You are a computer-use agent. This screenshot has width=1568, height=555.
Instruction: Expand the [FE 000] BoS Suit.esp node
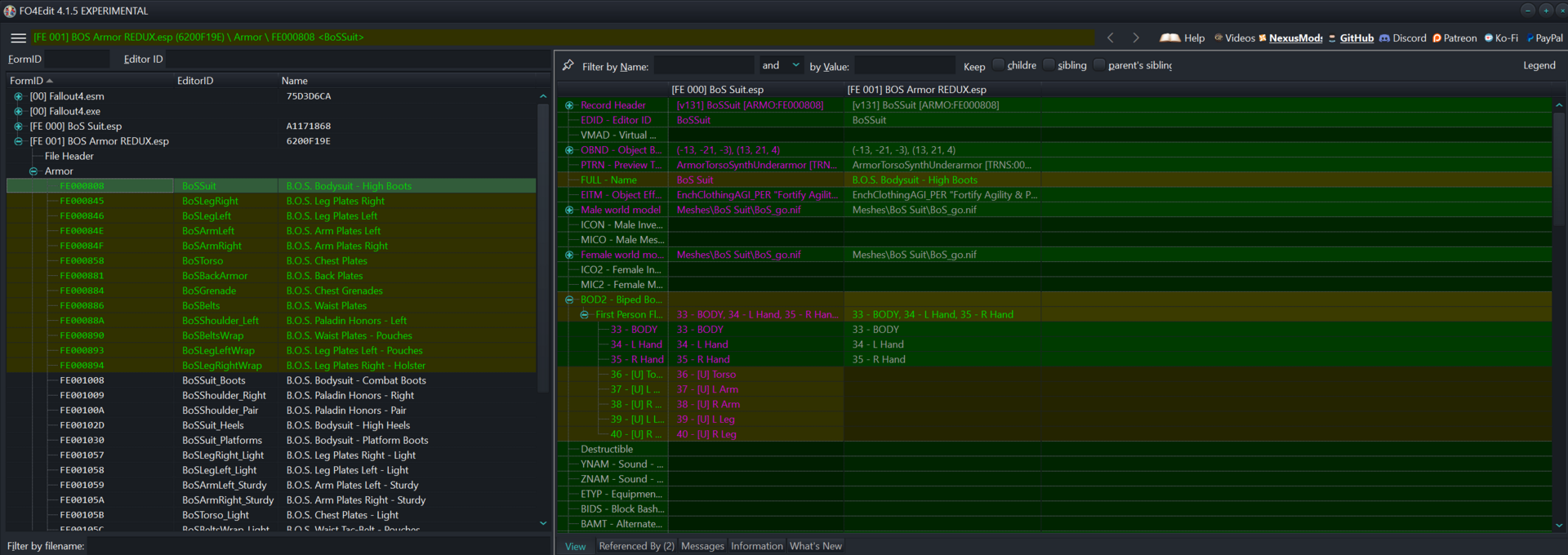pos(18,127)
